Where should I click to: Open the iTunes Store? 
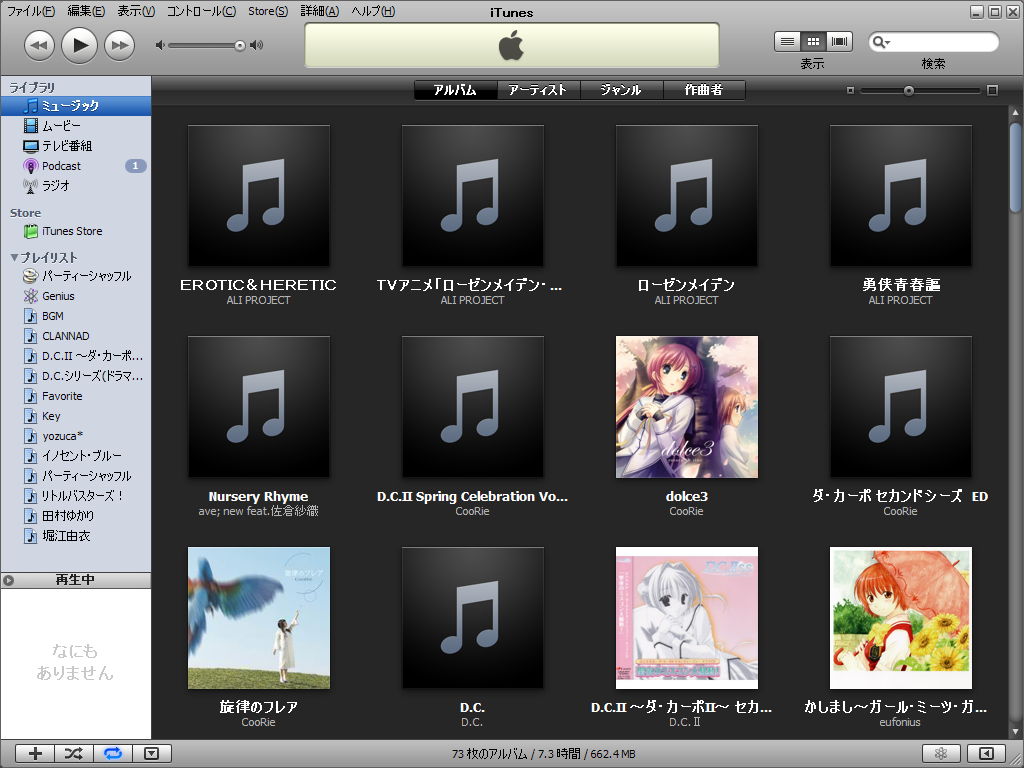click(x=76, y=231)
